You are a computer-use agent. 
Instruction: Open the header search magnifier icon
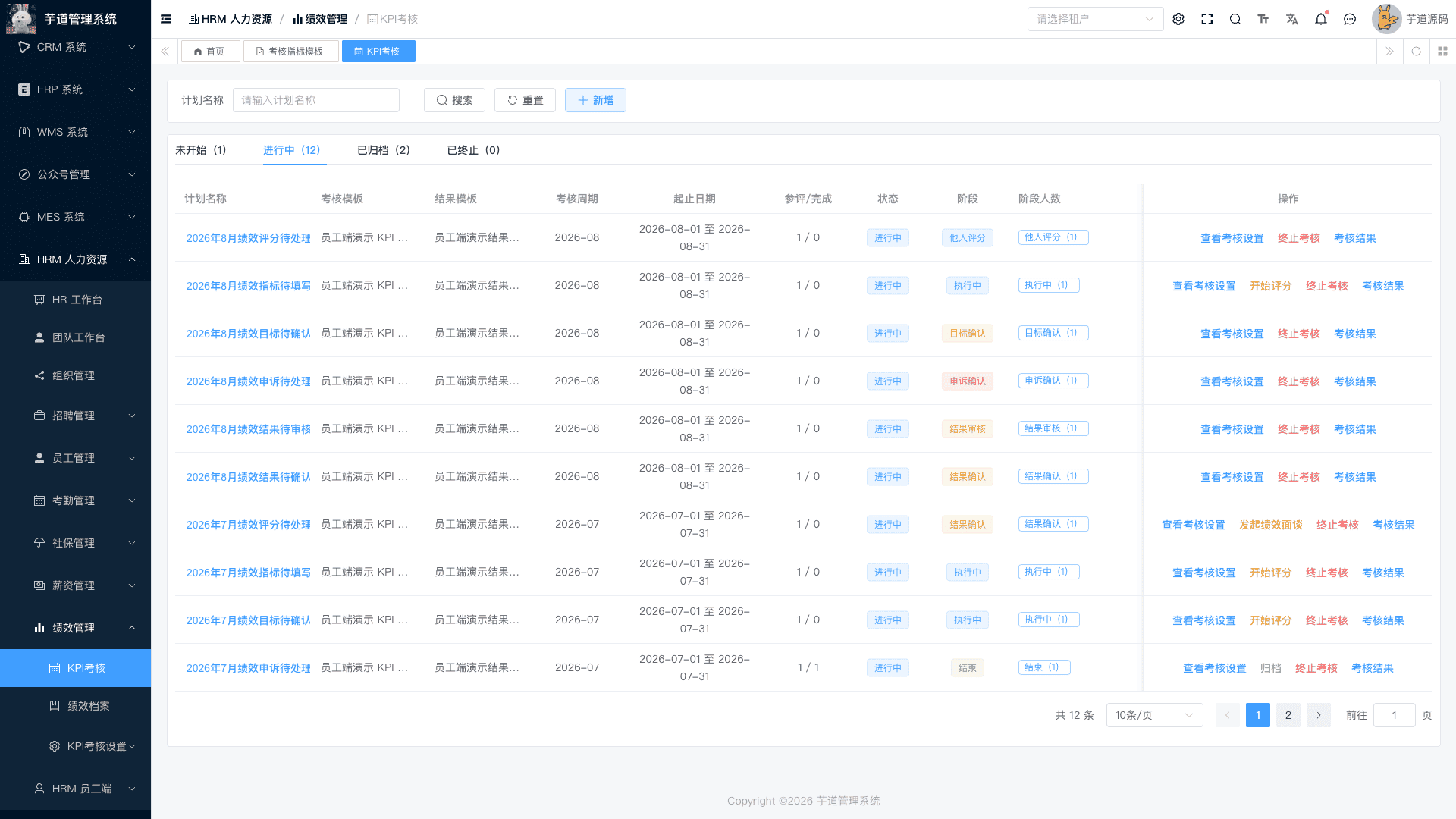click(1235, 19)
